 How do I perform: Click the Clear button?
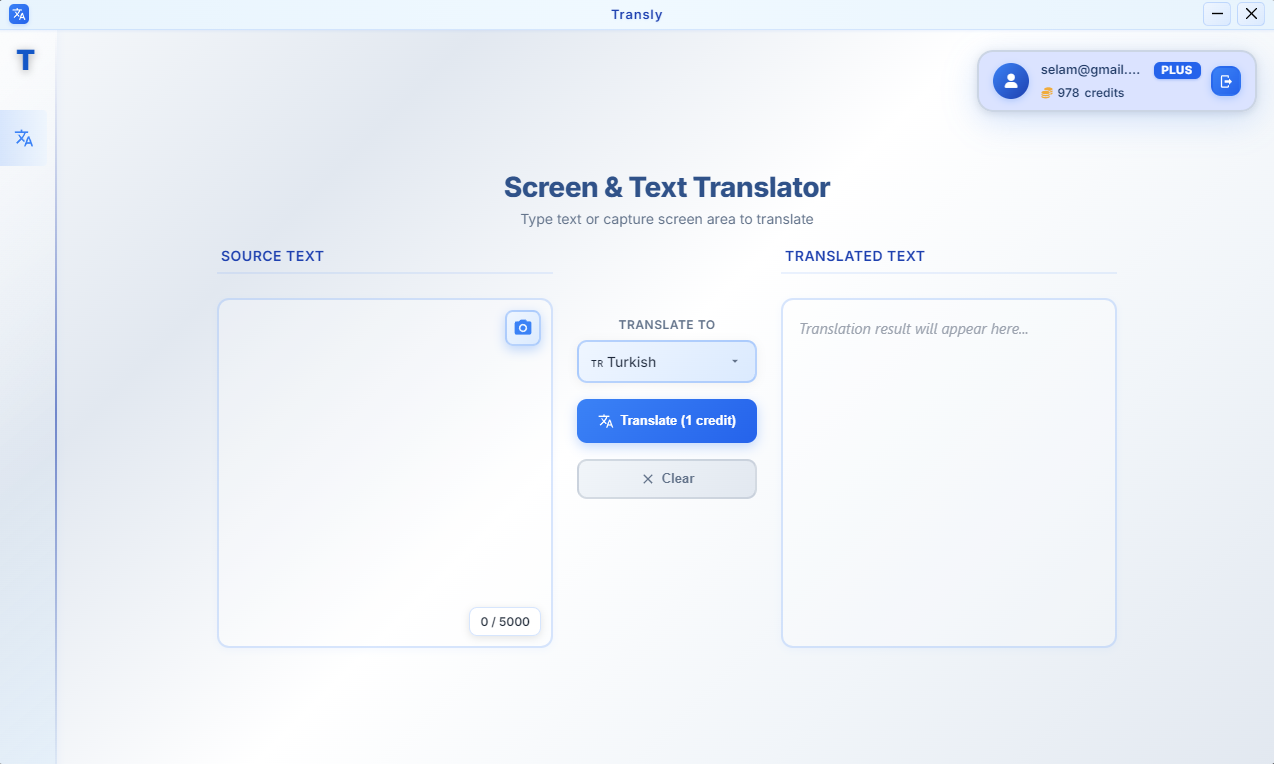click(667, 479)
